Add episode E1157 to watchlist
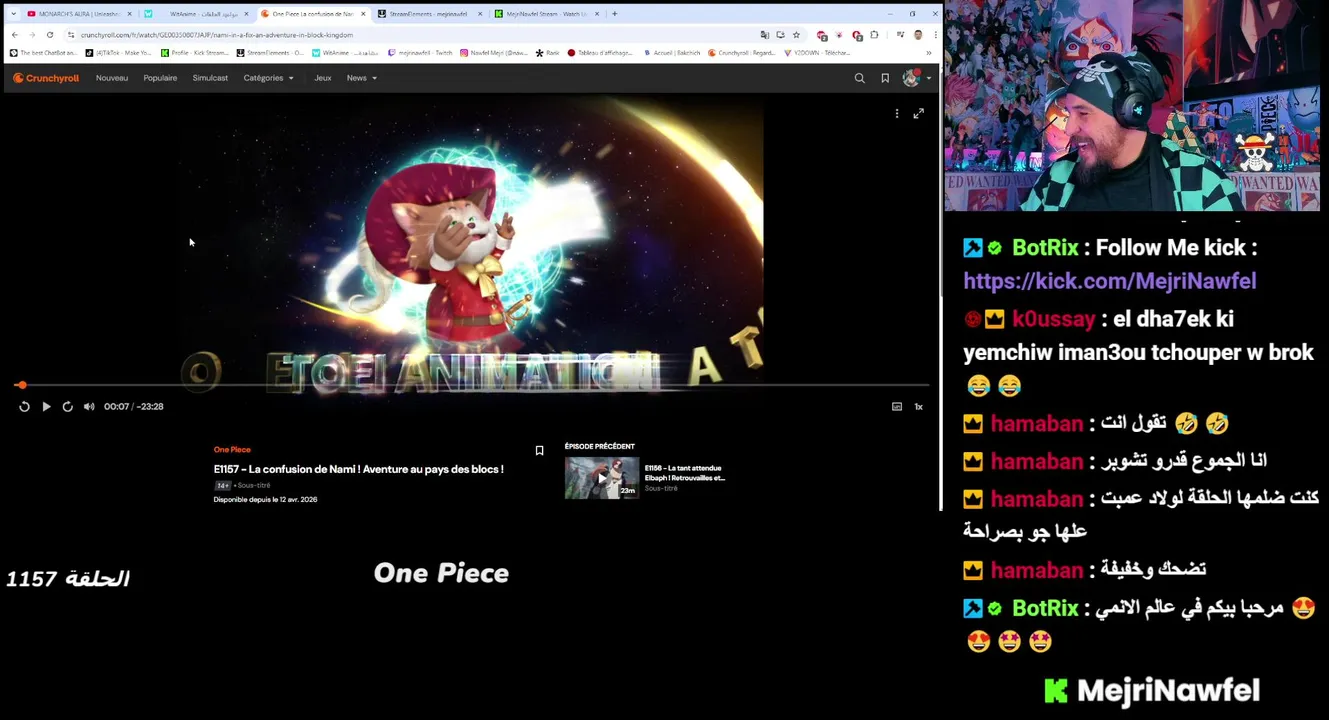 click(x=539, y=451)
